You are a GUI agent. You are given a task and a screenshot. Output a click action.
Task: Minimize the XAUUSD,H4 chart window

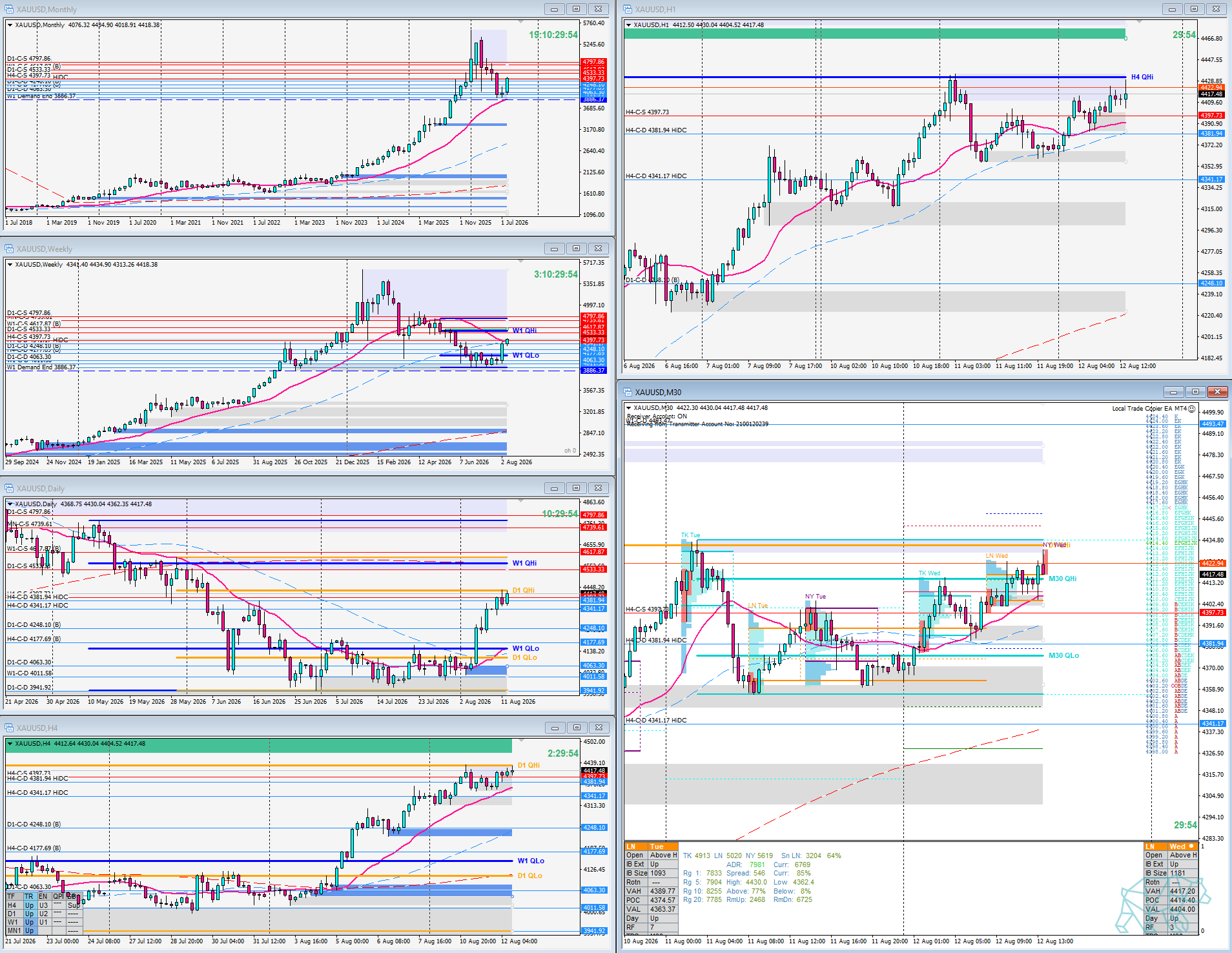tap(554, 728)
